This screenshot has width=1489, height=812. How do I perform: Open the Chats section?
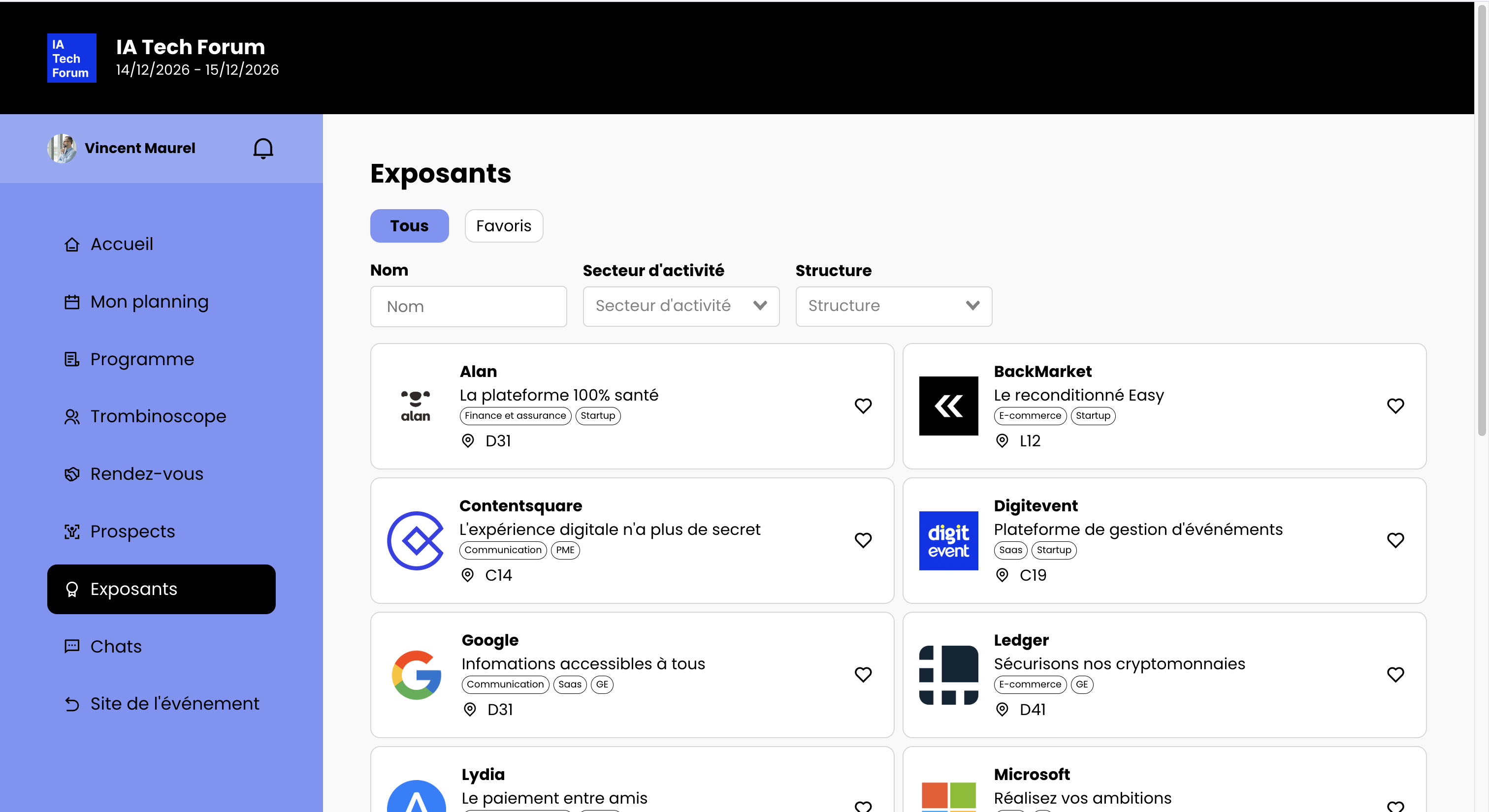click(116, 646)
